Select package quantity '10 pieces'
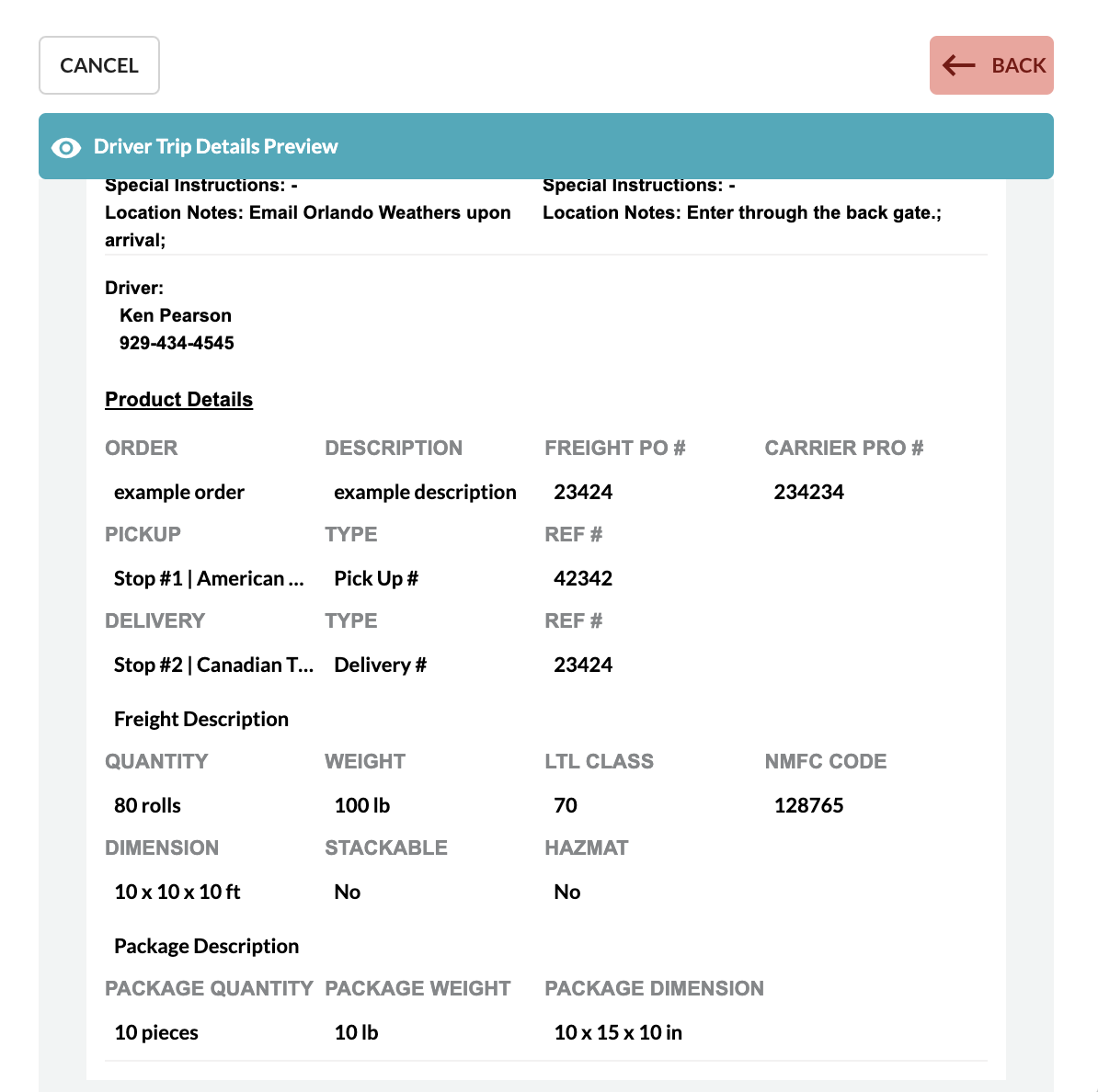The image size is (1098, 1092). 156,1032
